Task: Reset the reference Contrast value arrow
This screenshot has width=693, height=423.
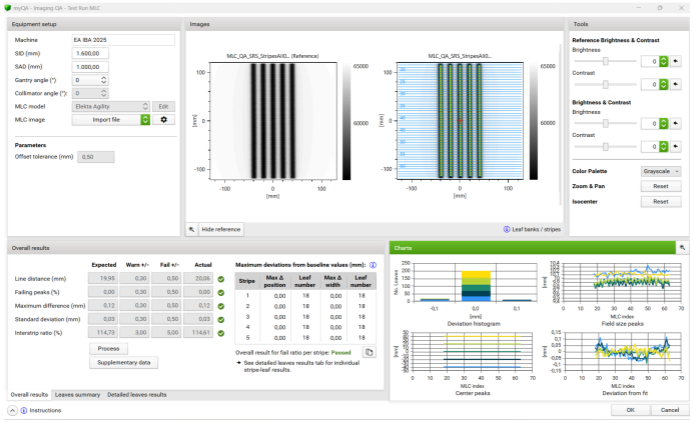Action: click(x=677, y=85)
